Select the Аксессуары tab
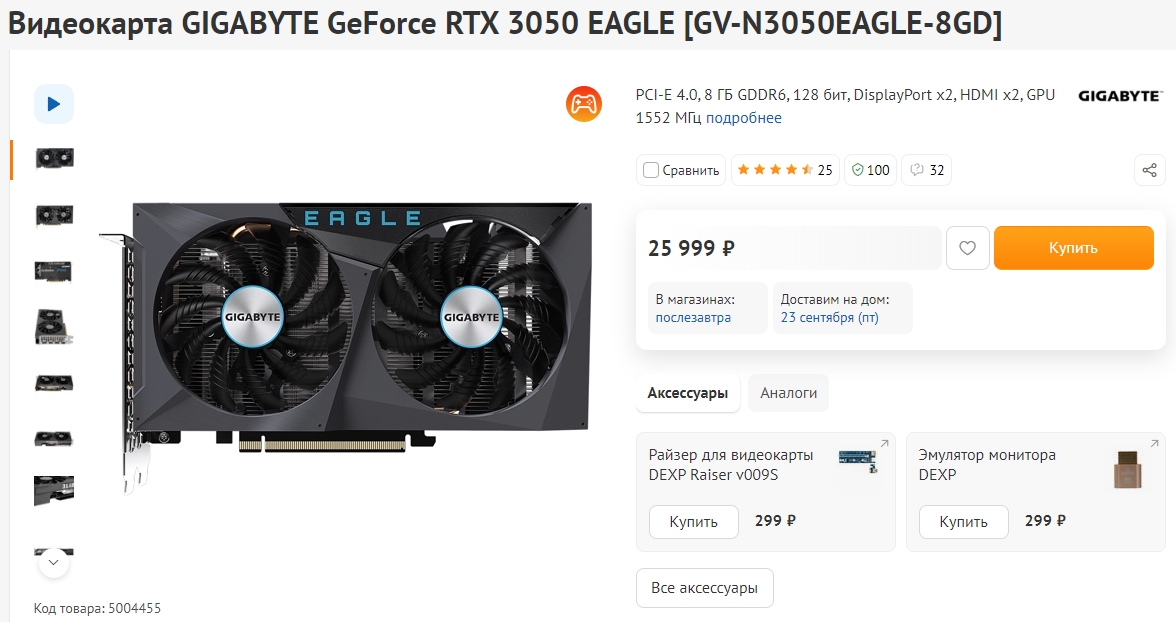Viewport: 1176px width, 622px height. pos(688,393)
